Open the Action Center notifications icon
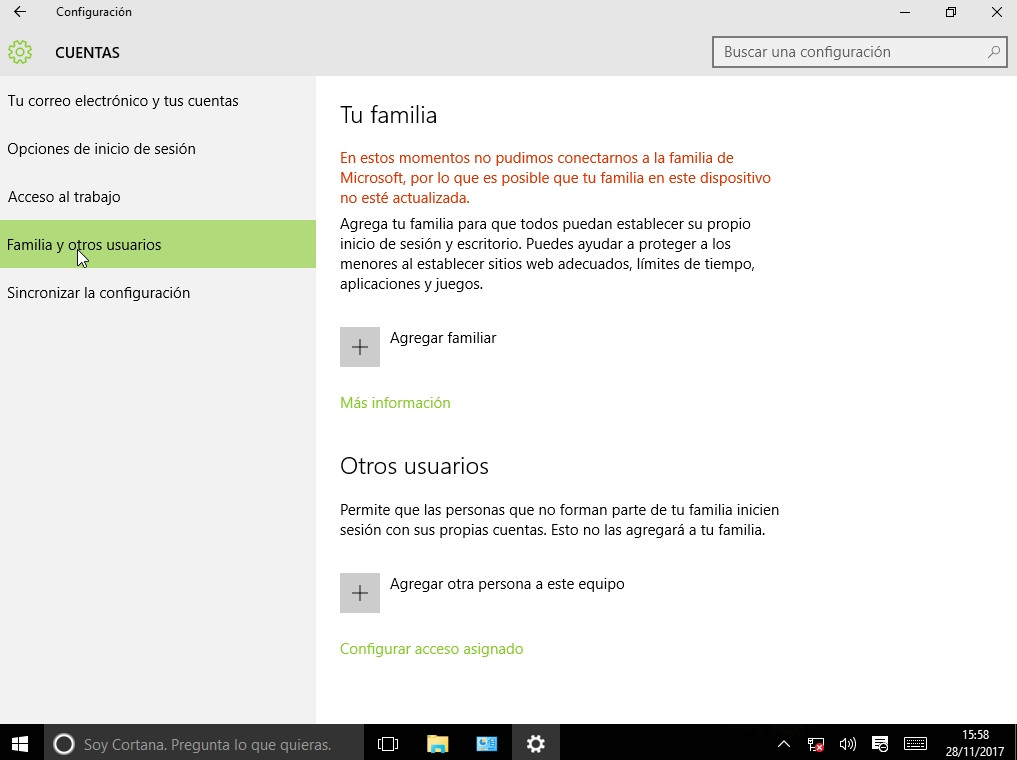Viewport: 1017px width, 760px height. pos(880,743)
